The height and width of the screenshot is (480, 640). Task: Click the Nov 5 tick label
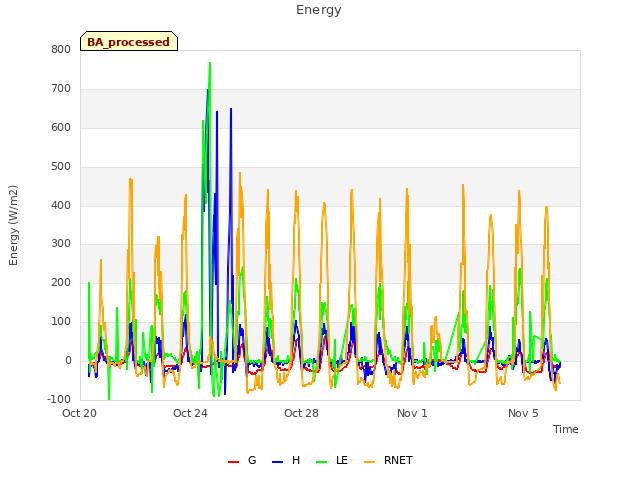point(523,413)
